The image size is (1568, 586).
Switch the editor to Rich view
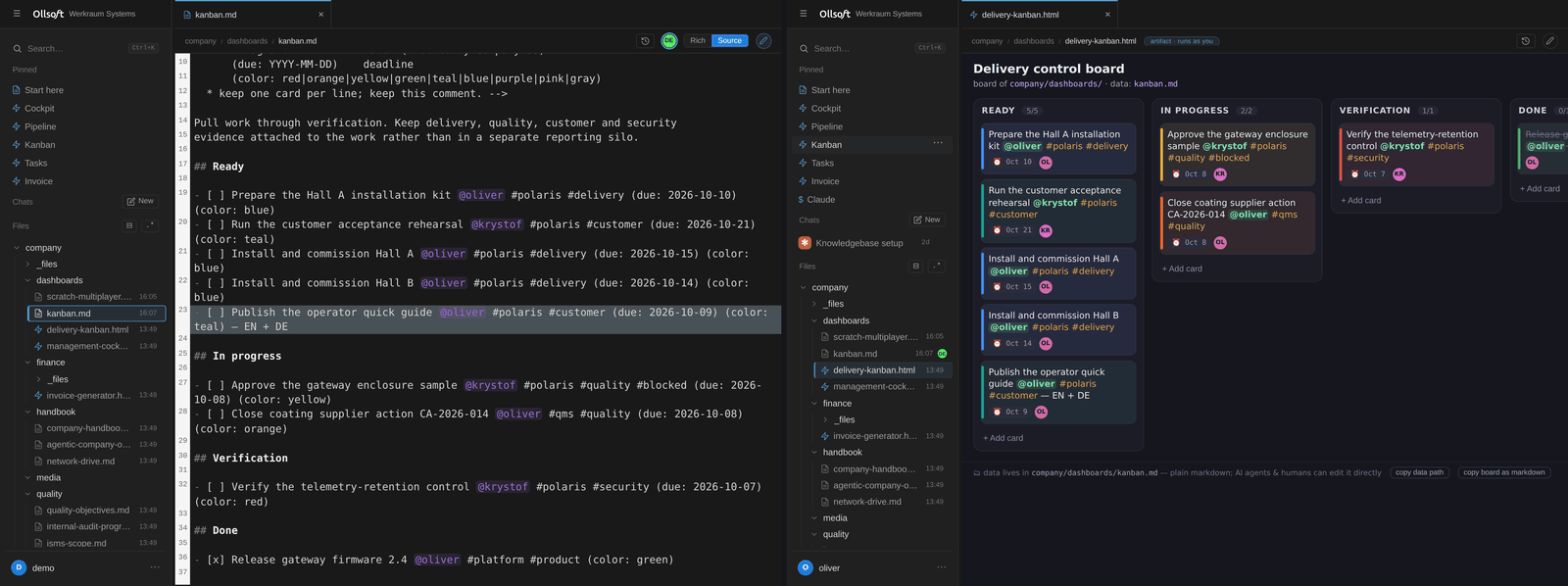[698, 41]
